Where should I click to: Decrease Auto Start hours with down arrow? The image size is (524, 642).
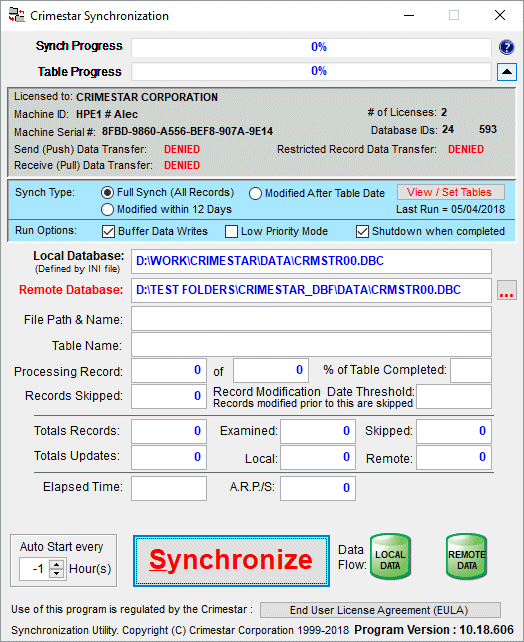[56, 573]
